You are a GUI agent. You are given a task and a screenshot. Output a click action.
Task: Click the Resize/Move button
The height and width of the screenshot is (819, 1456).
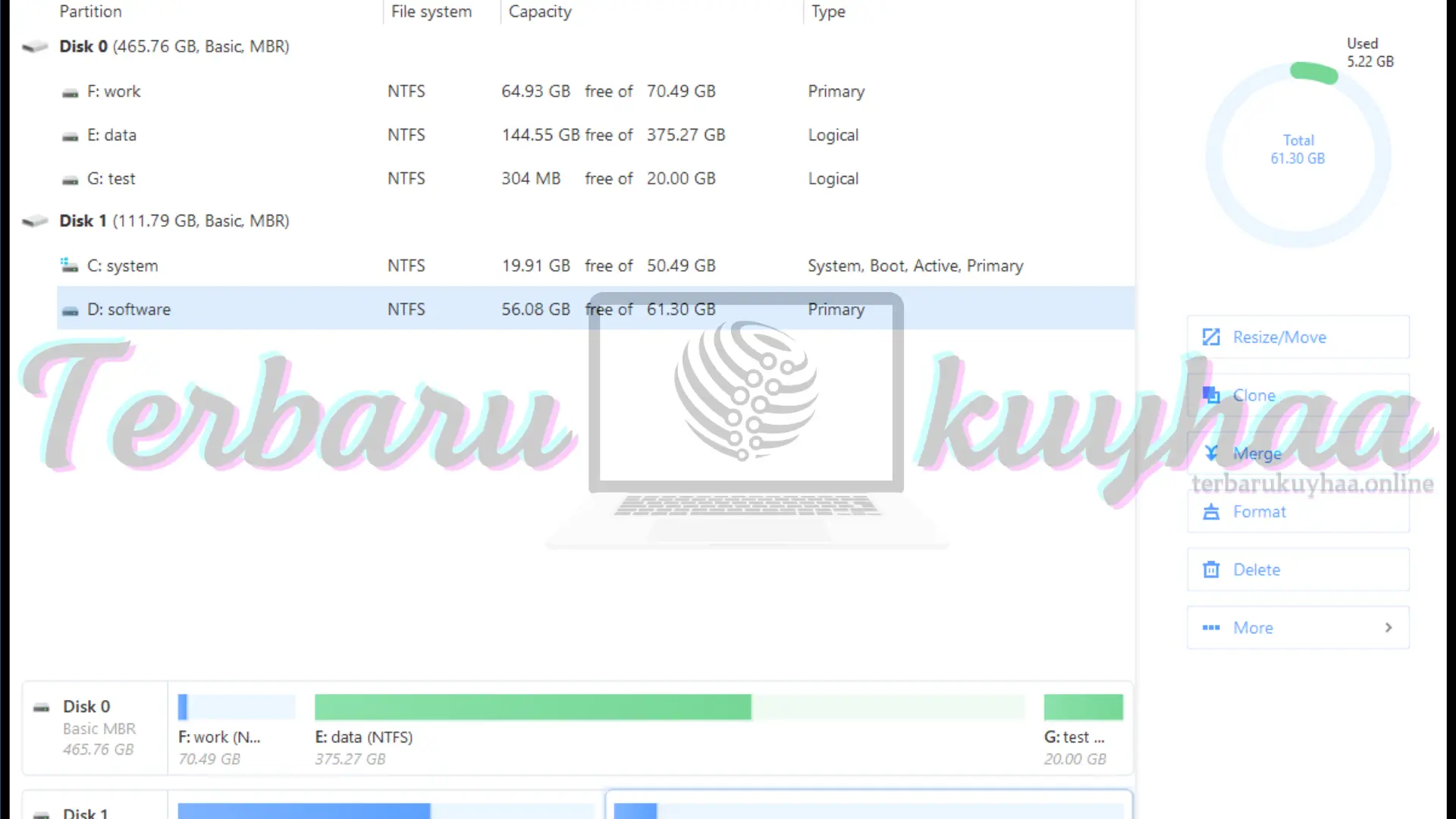point(1299,337)
